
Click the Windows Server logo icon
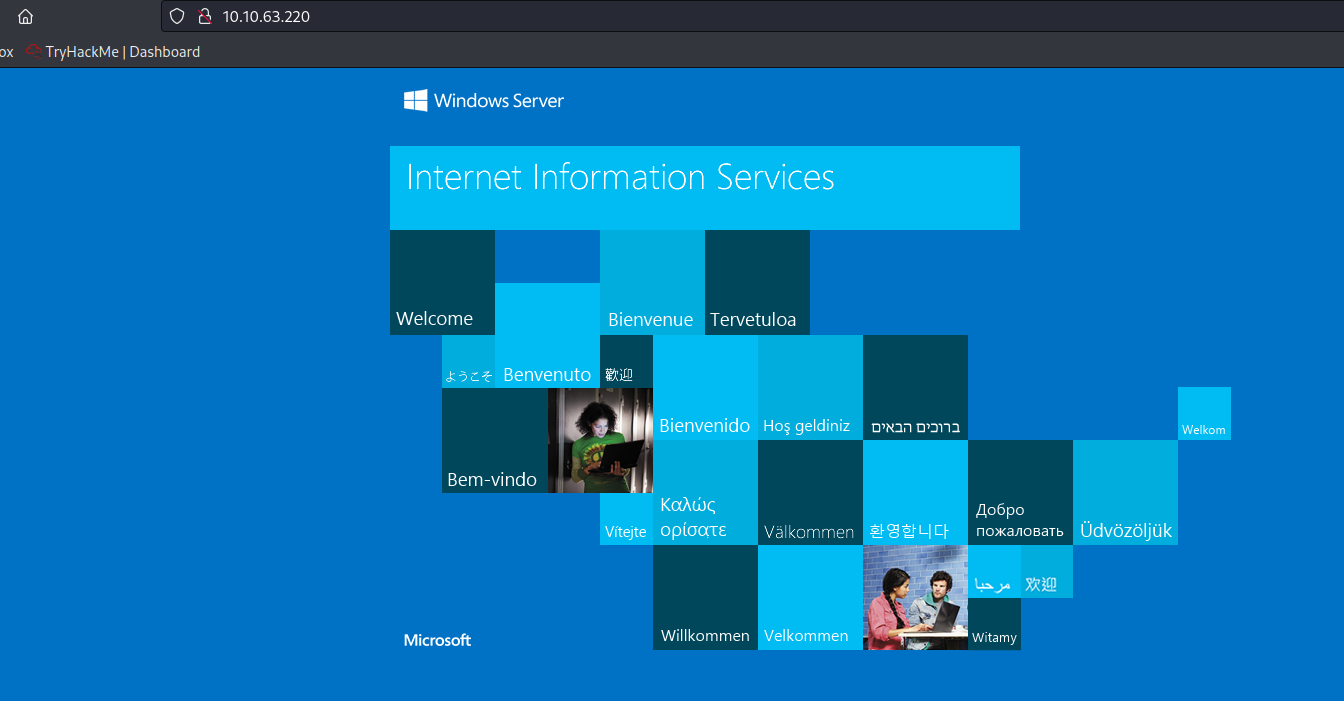click(416, 101)
